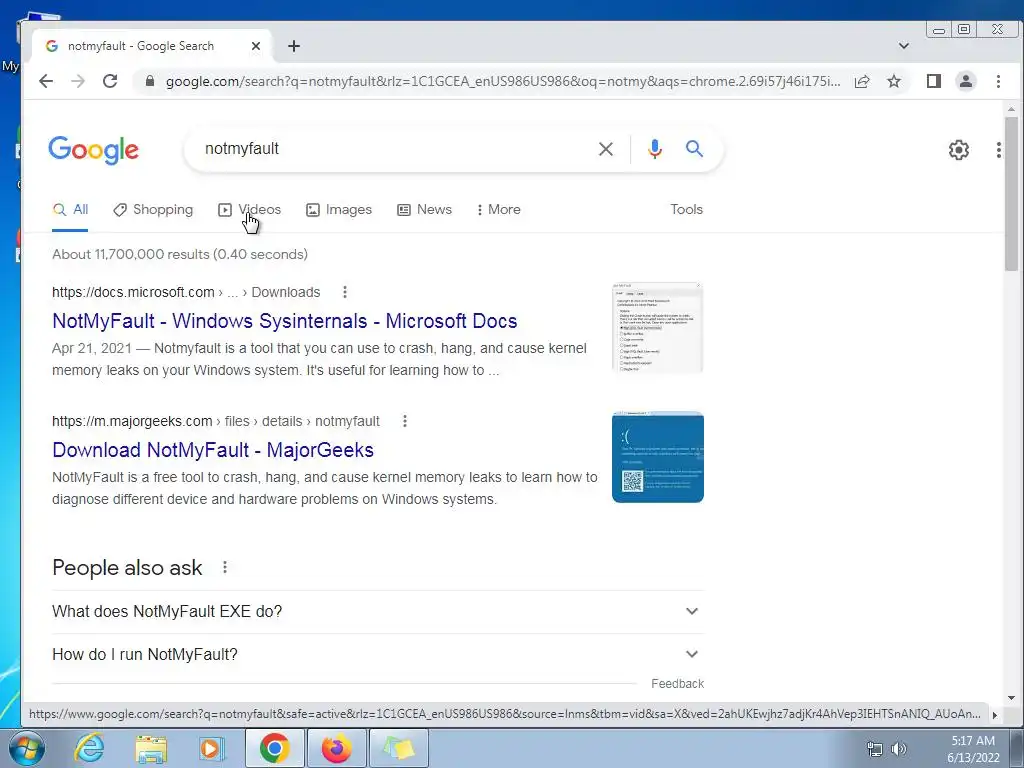Image resolution: width=1024 pixels, height=768 pixels.
Task: Switch to the Videos tab
Action: pyautogui.click(x=249, y=210)
